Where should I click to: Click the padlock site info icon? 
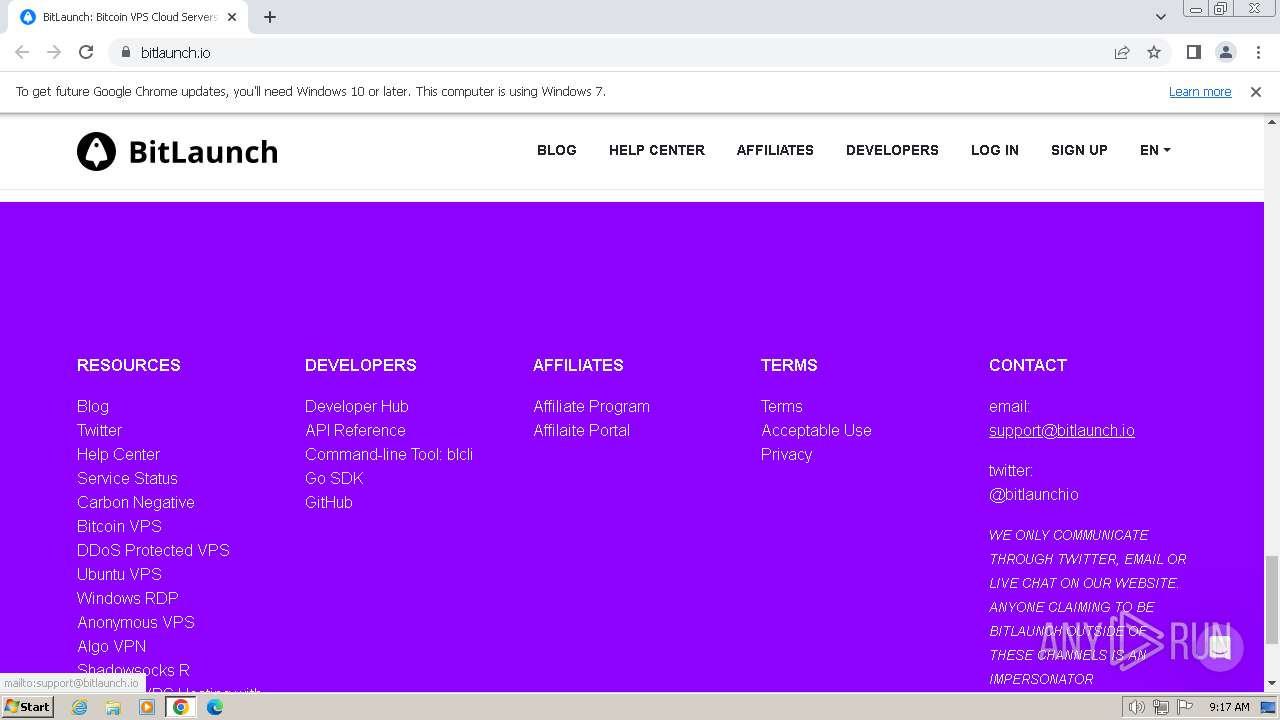[125, 52]
